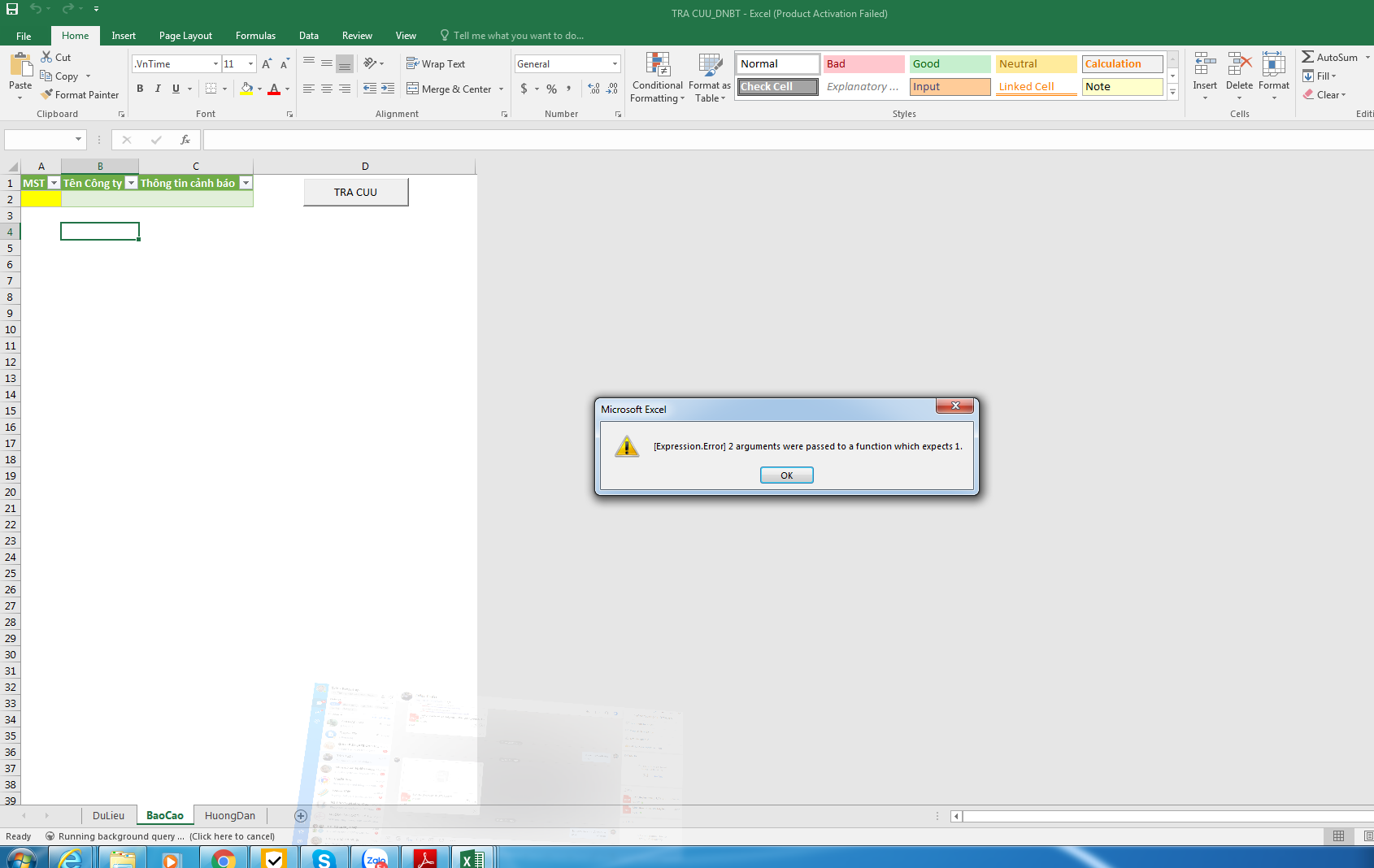Launch Google Chrome from the taskbar
The image size is (1374, 868).
coord(223,858)
